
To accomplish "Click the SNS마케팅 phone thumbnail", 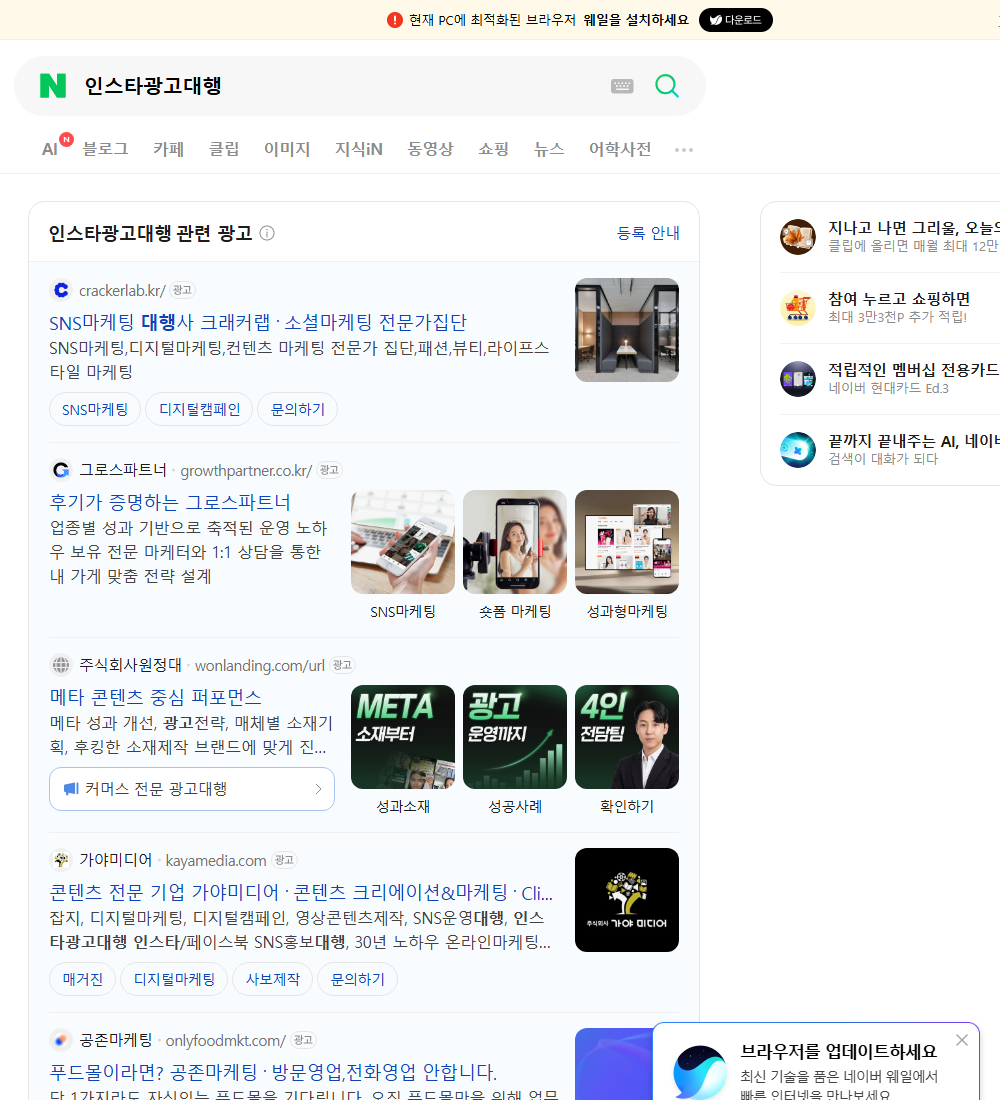I will point(403,542).
